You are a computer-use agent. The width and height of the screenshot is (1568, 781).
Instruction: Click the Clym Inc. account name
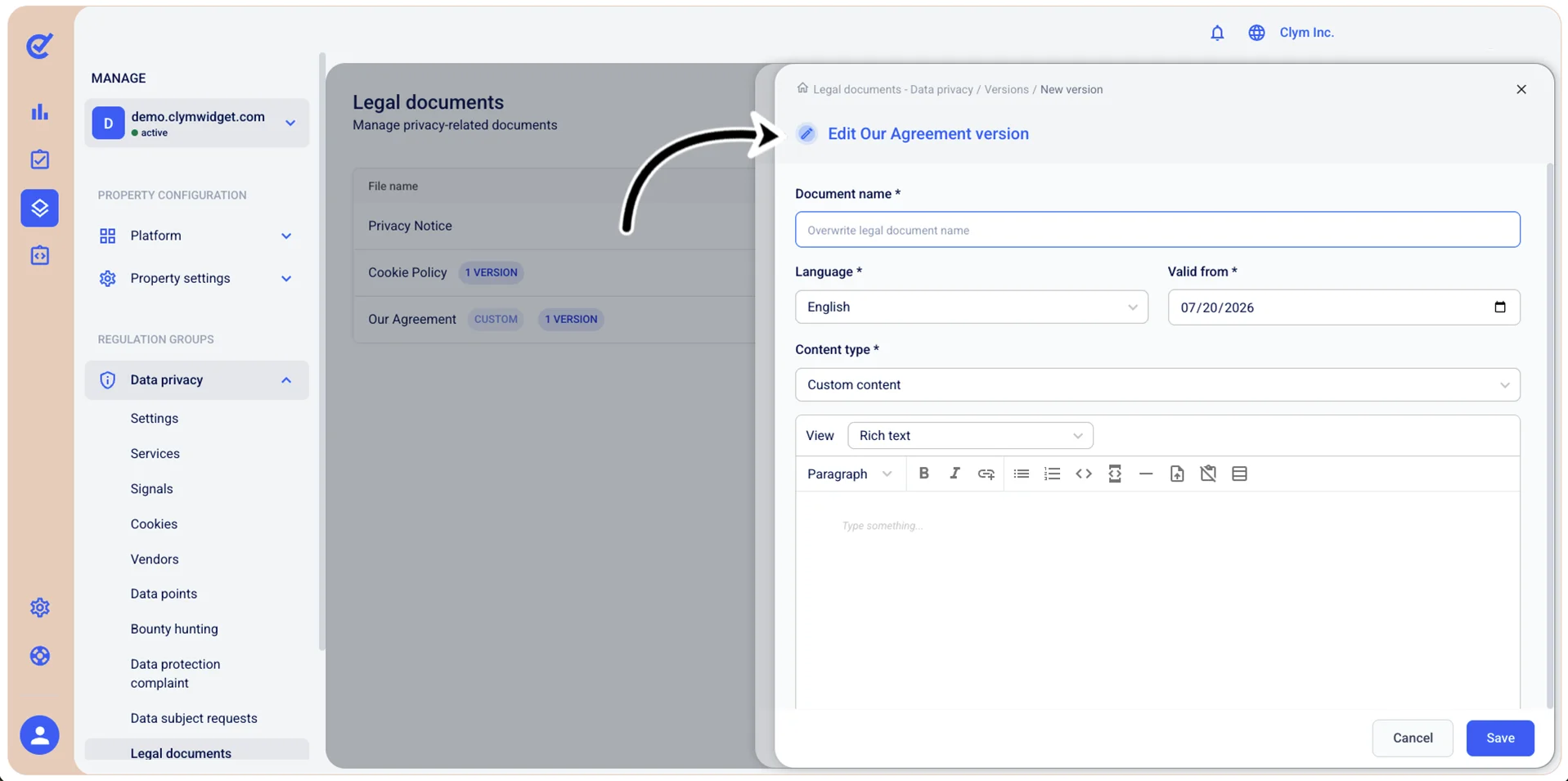coord(1306,33)
